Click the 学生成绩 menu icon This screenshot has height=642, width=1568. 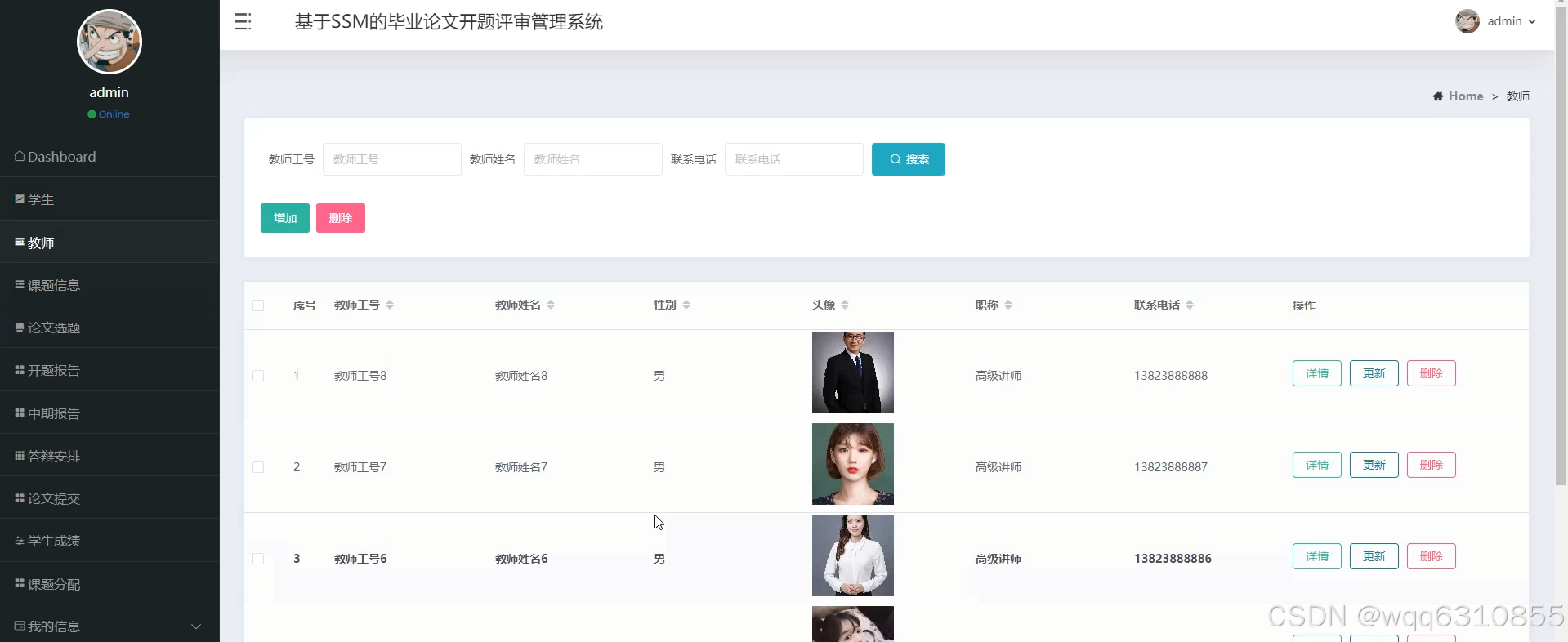point(20,540)
